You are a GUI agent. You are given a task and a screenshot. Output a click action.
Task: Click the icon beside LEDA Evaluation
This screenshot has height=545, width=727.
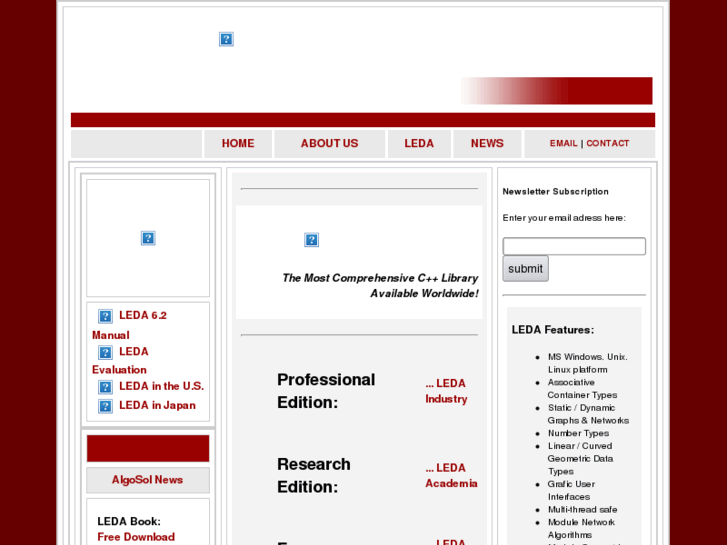[x=105, y=353]
